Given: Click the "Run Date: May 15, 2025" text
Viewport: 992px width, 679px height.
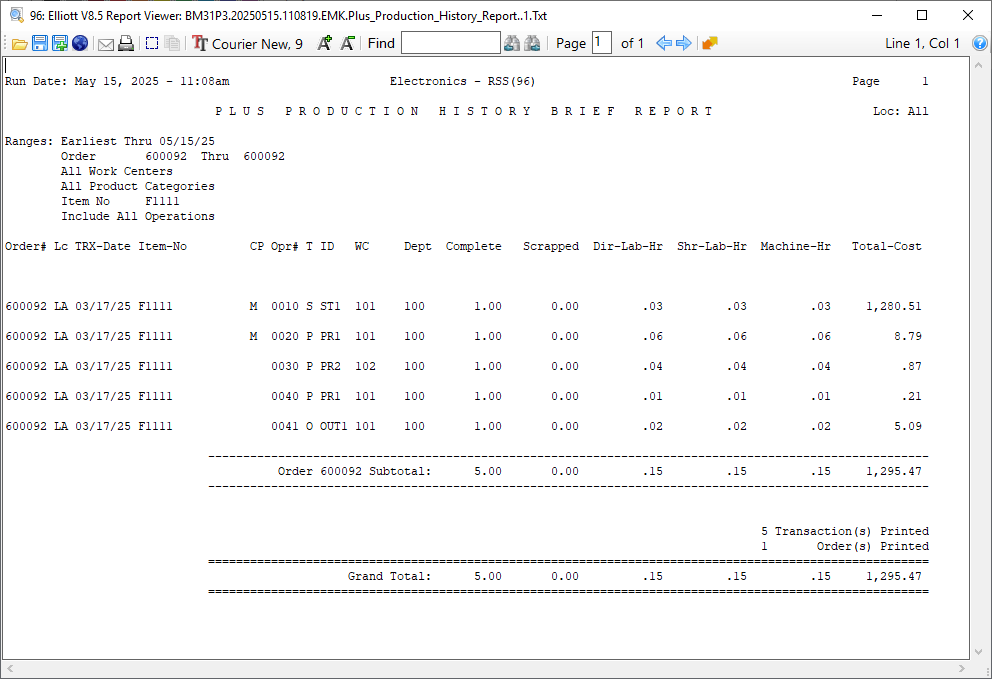Looking at the screenshot, I should click(82, 81).
